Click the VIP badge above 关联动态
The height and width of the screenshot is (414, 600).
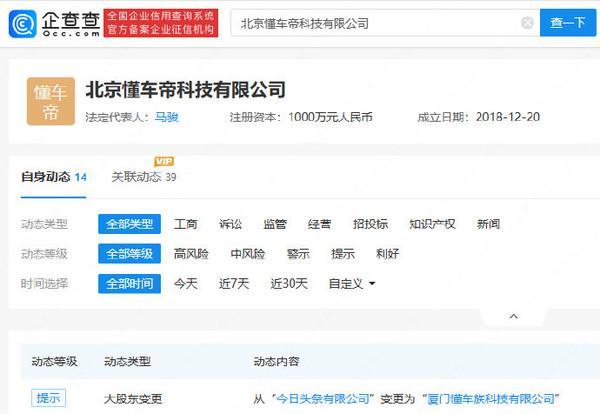(x=164, y=161)
